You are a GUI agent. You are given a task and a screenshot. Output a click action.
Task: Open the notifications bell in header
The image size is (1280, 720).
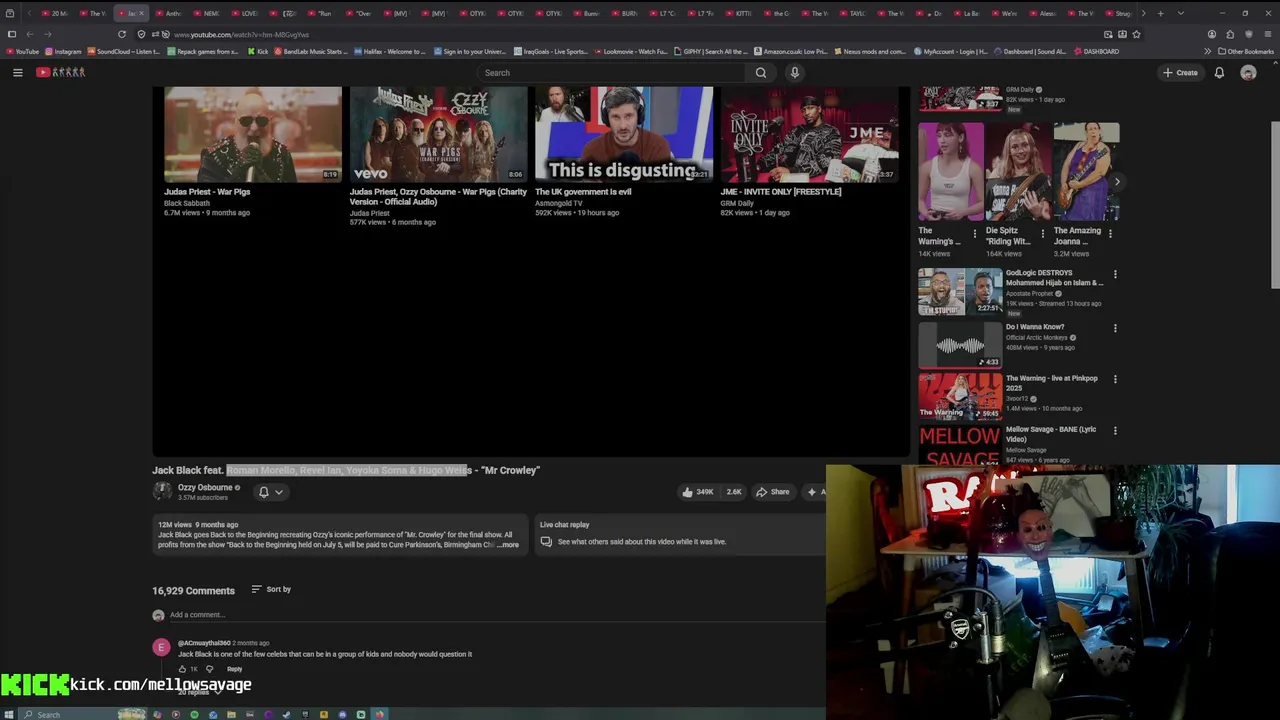pyautogui.click(x=1219, y=72)
